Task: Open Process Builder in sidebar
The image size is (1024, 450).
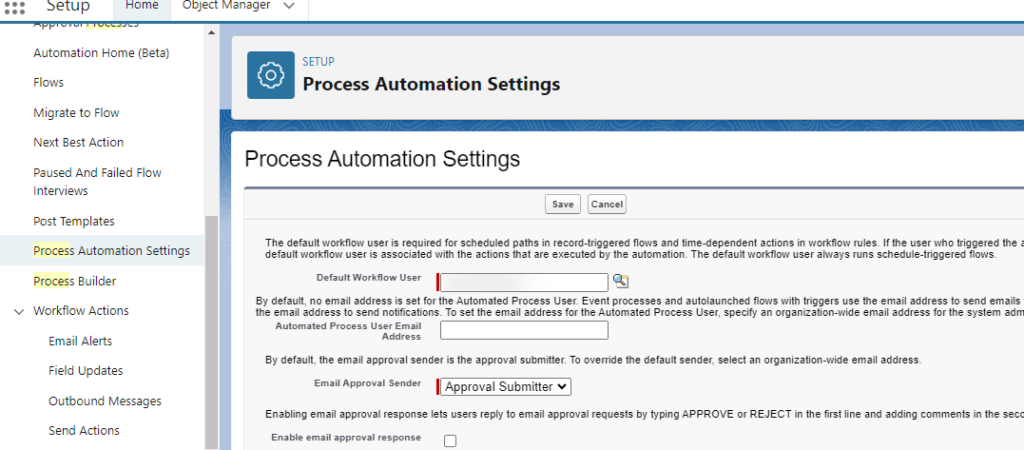Action: pos(74,281)
